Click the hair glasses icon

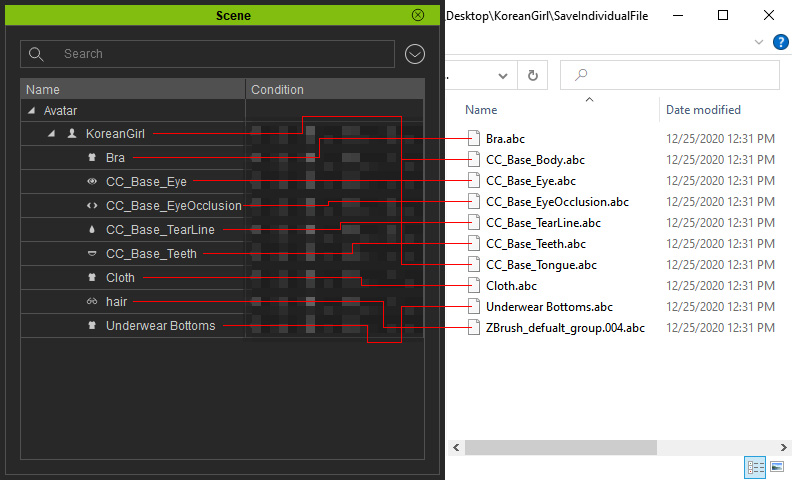coord(92,301)
